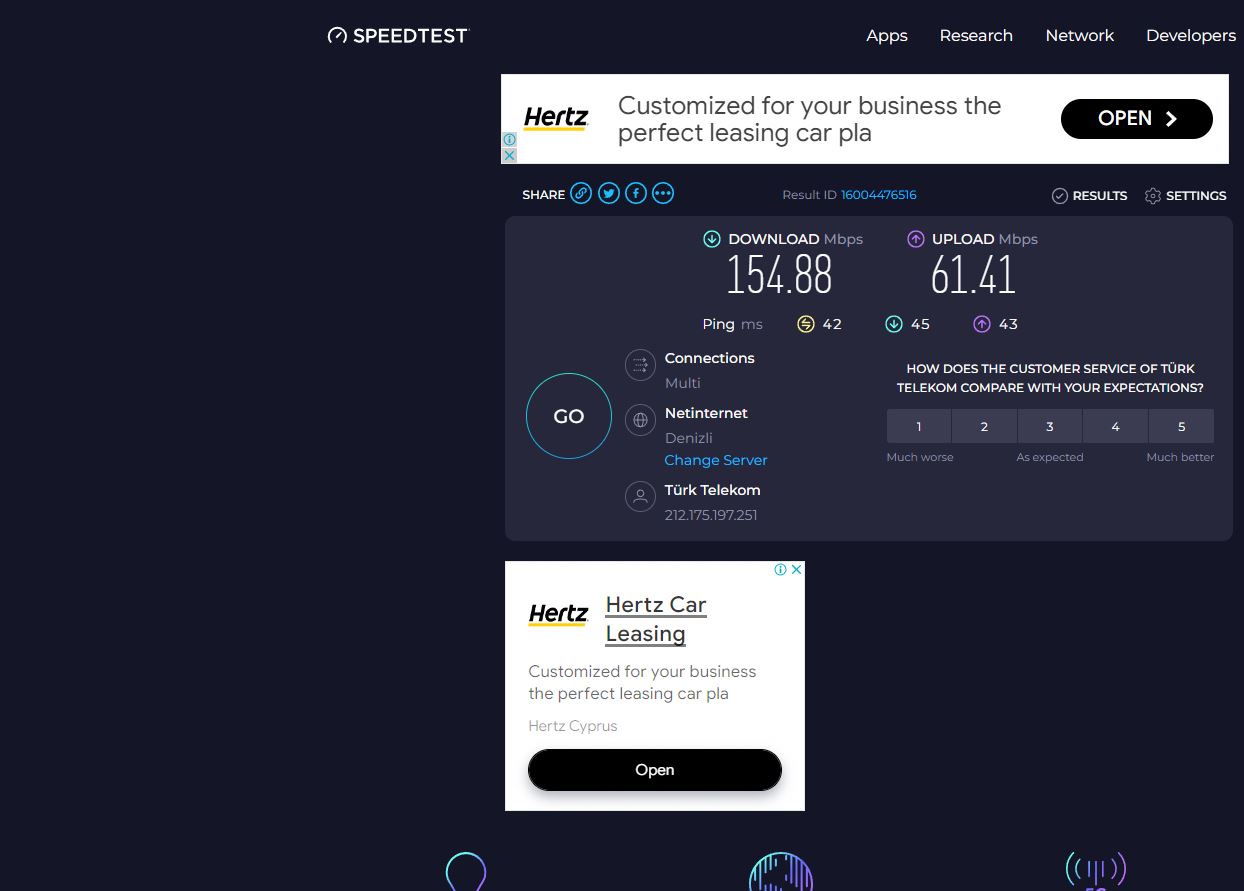Select rating 3 As expected
Viewport: 1244px width, 891px height.
1050,426
